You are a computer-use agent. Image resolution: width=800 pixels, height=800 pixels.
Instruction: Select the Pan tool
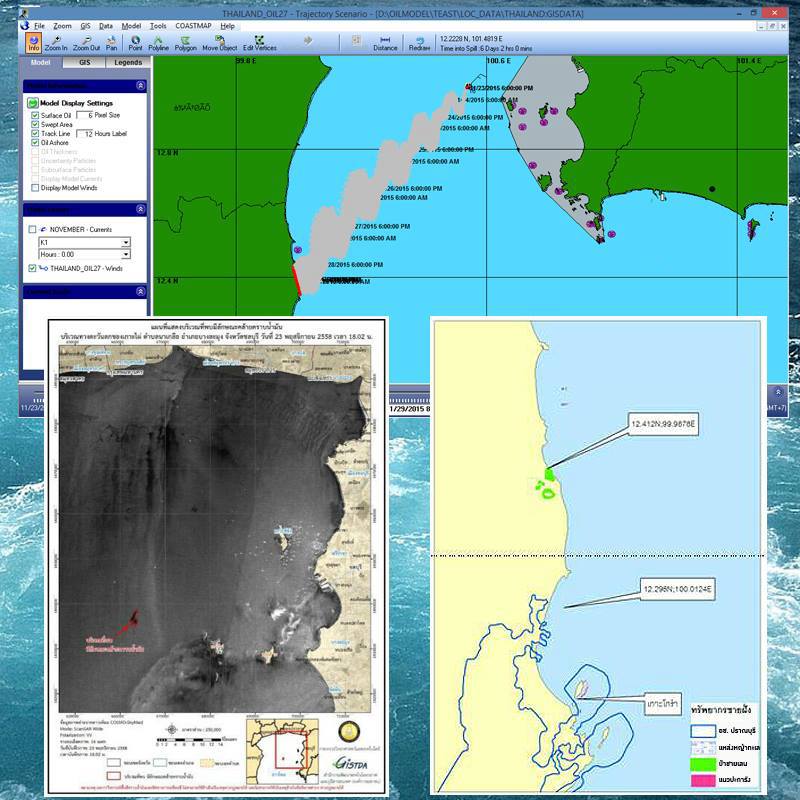(x=112, y=43)
